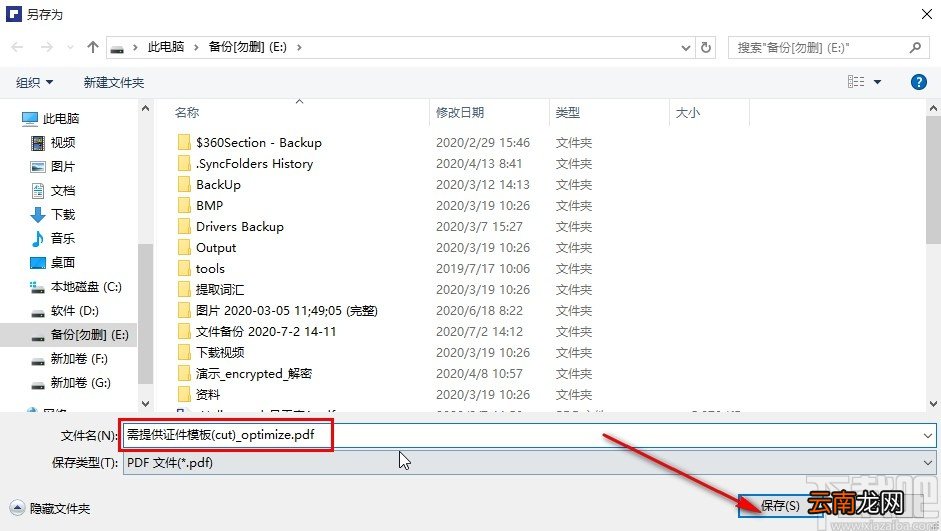
Task: Click the 保存(S) button
Action: coord(780,506)
